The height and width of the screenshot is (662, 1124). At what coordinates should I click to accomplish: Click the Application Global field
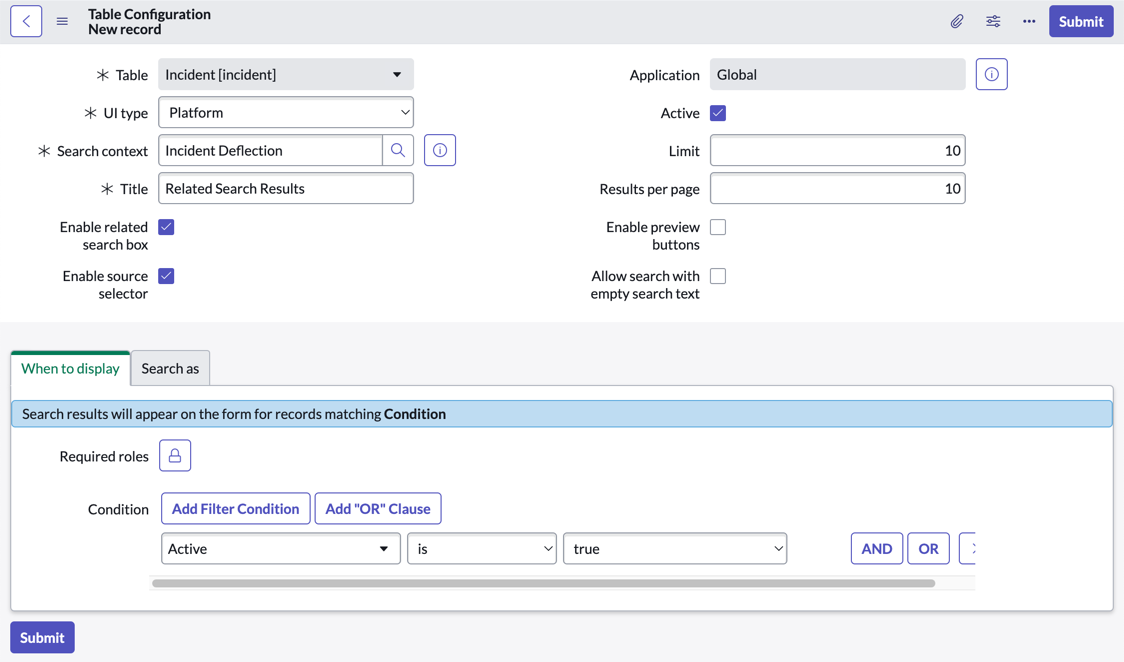pos(837,75)
